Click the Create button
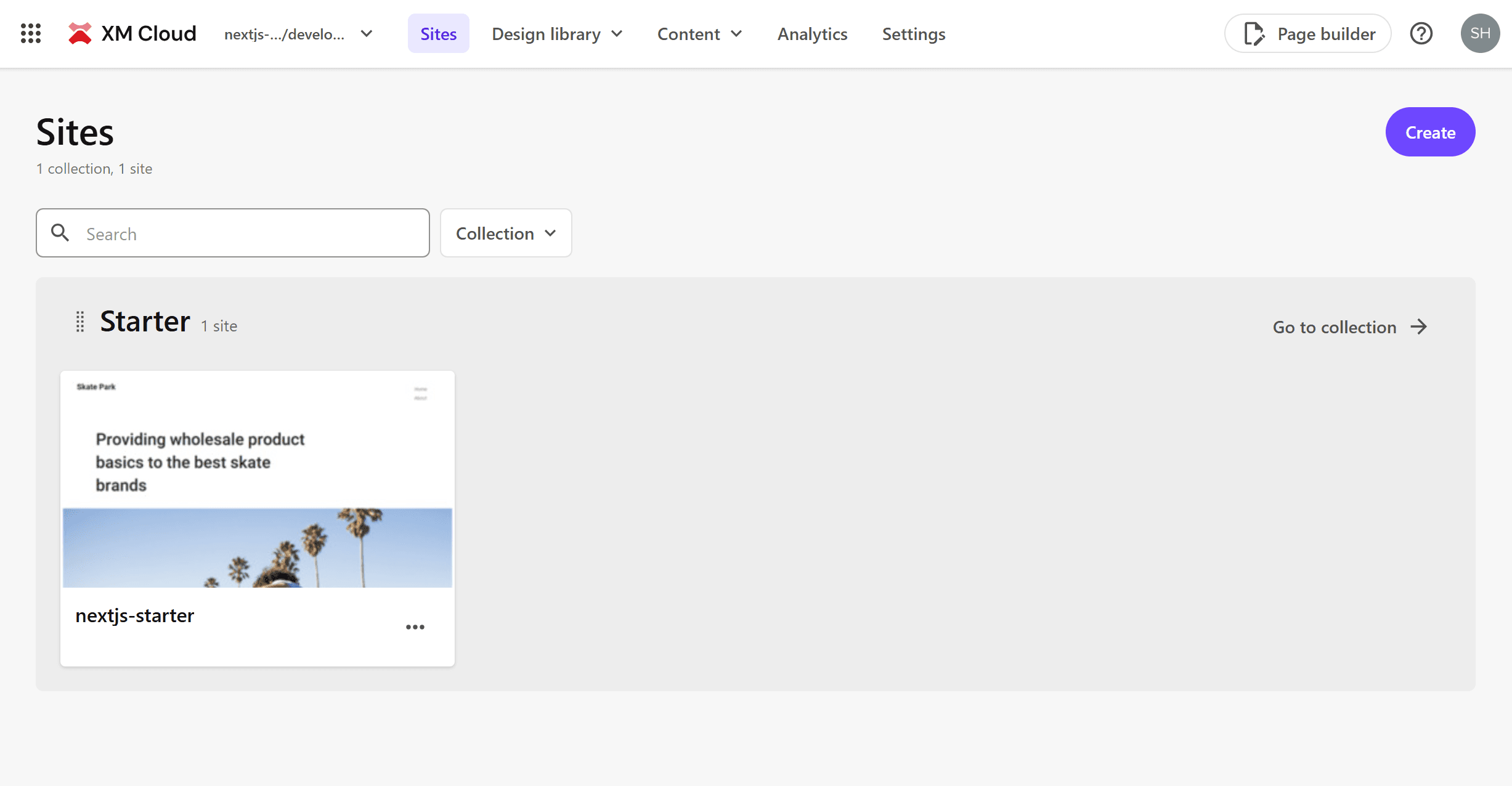The height and width of the screenshot is (786, 1512). [x=1429, y=132]
